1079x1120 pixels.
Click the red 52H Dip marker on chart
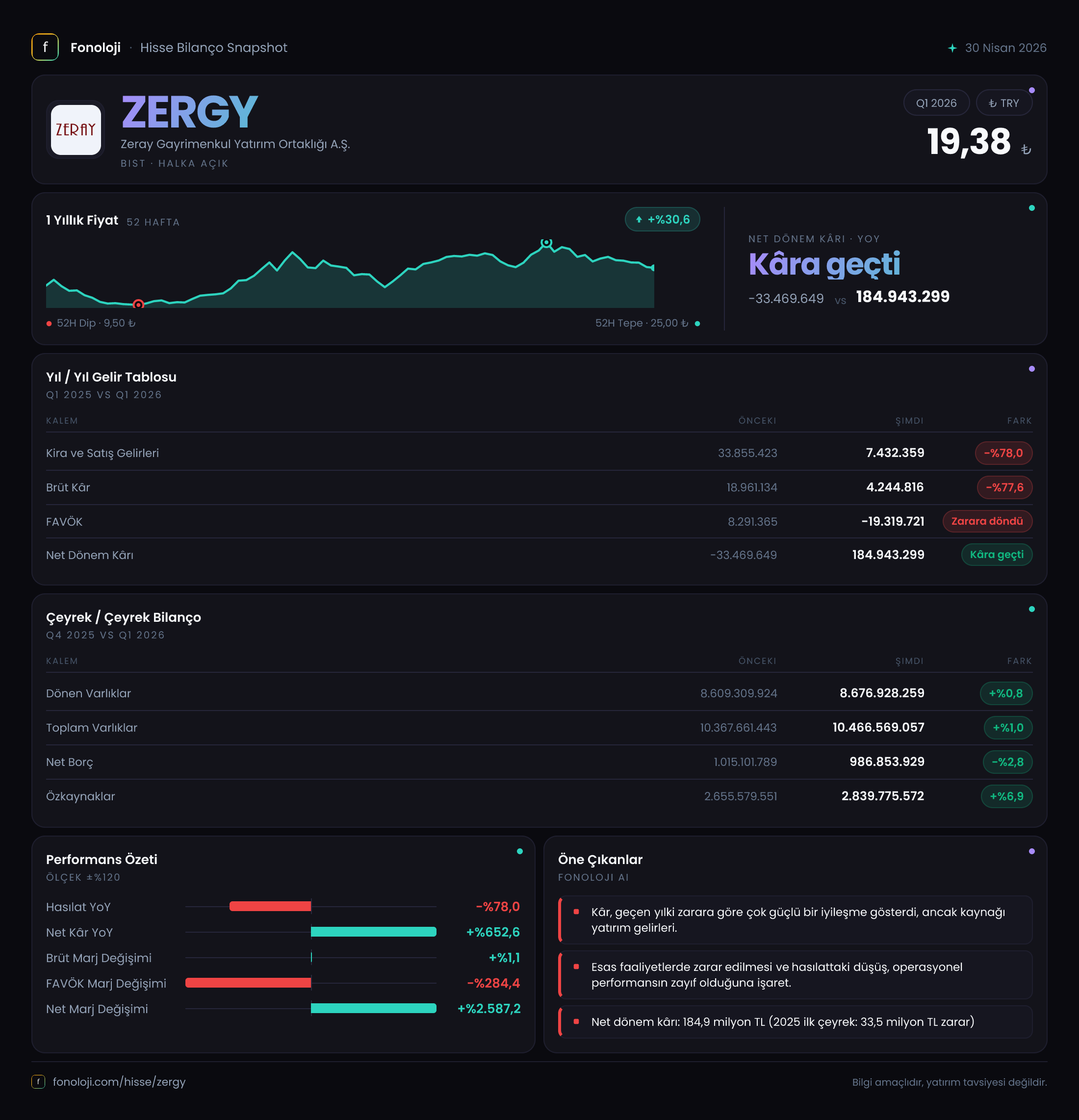[x=138, y=304]
